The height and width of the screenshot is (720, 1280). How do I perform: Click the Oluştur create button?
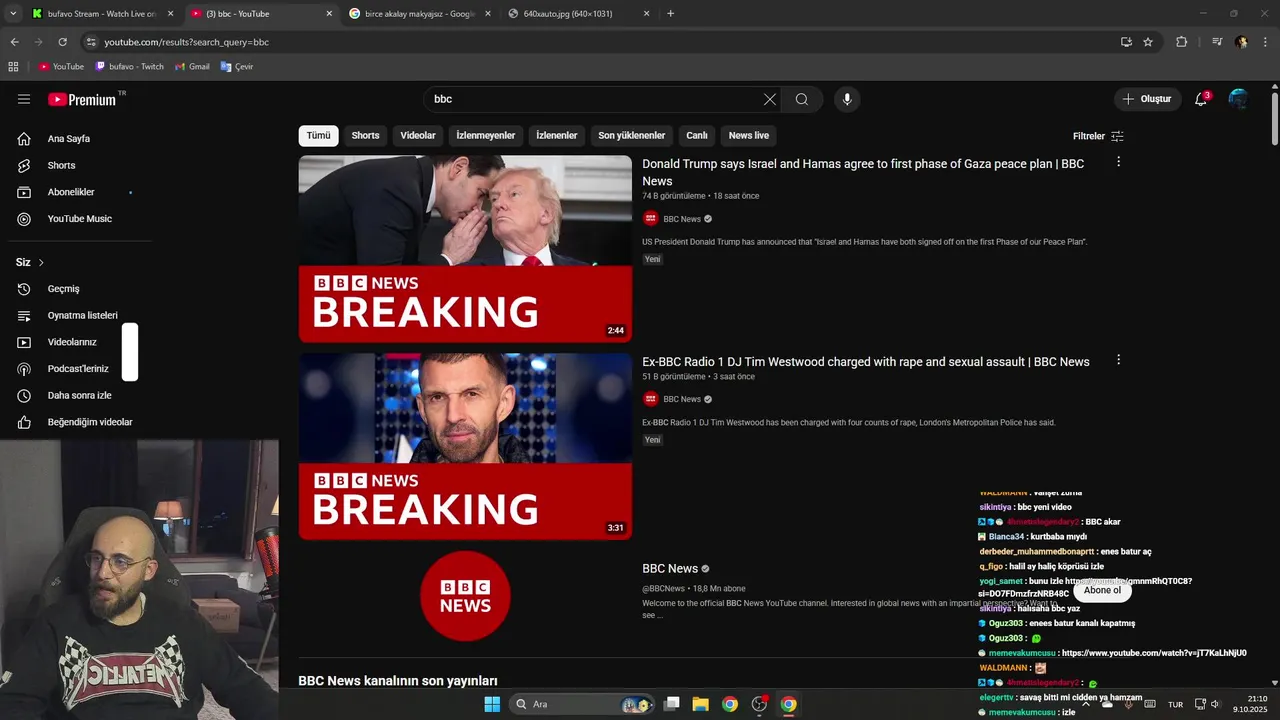pos(1146,99)
